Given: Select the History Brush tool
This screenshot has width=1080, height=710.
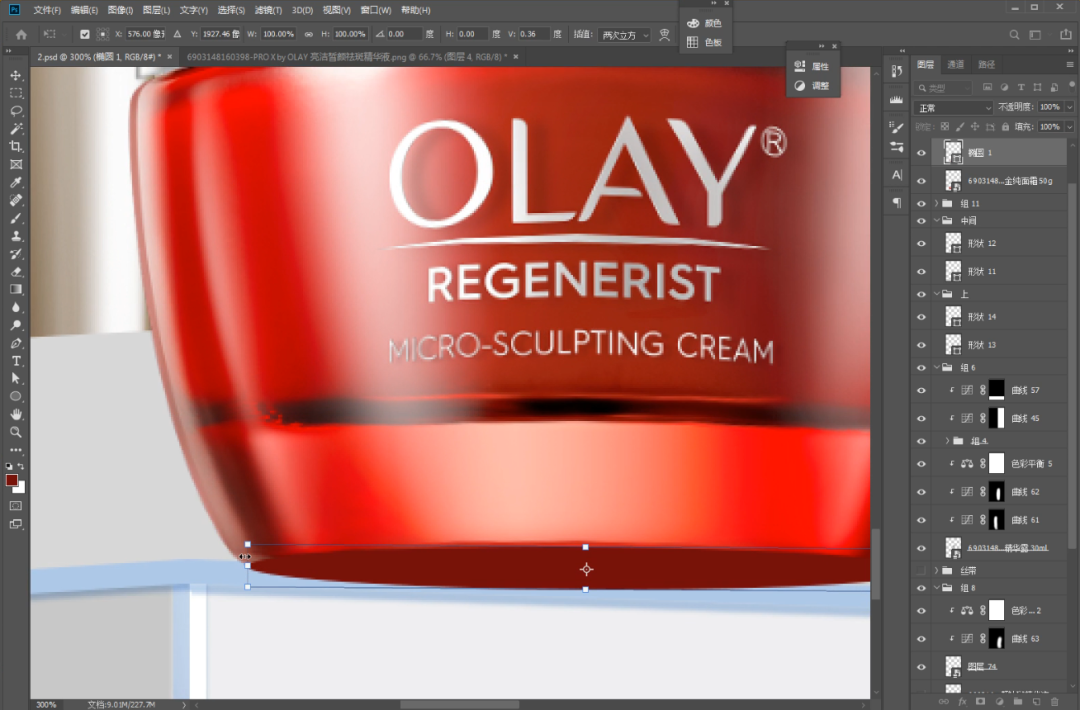Looking at the screenshot, I should tap(16, 254).
